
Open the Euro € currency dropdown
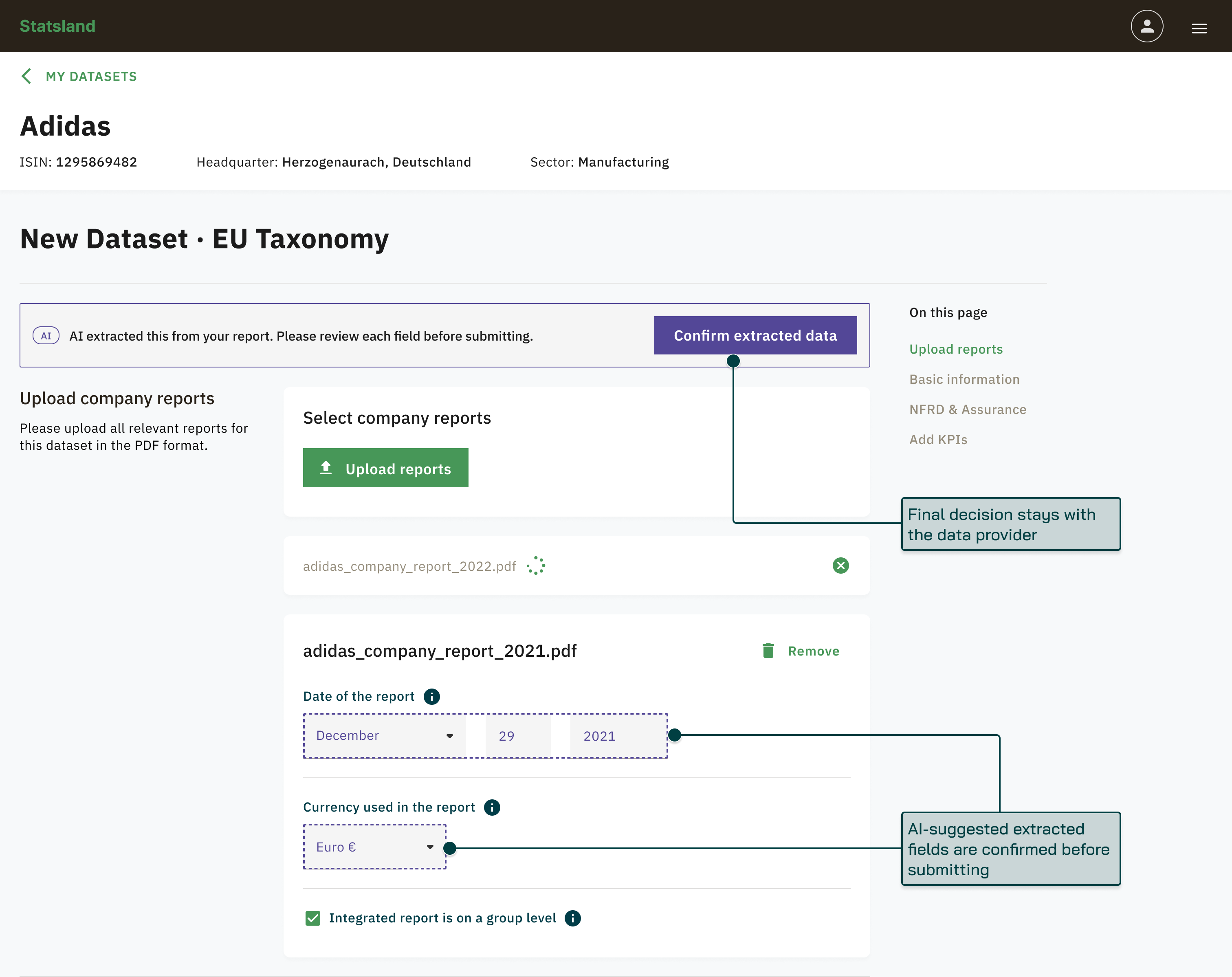click(x=375, y=847)
